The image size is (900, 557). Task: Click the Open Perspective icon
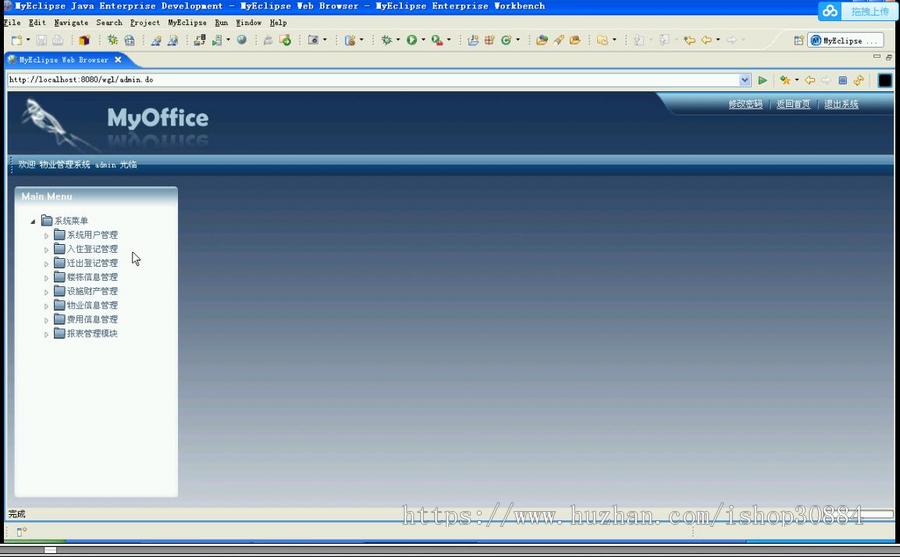(798, 40)
